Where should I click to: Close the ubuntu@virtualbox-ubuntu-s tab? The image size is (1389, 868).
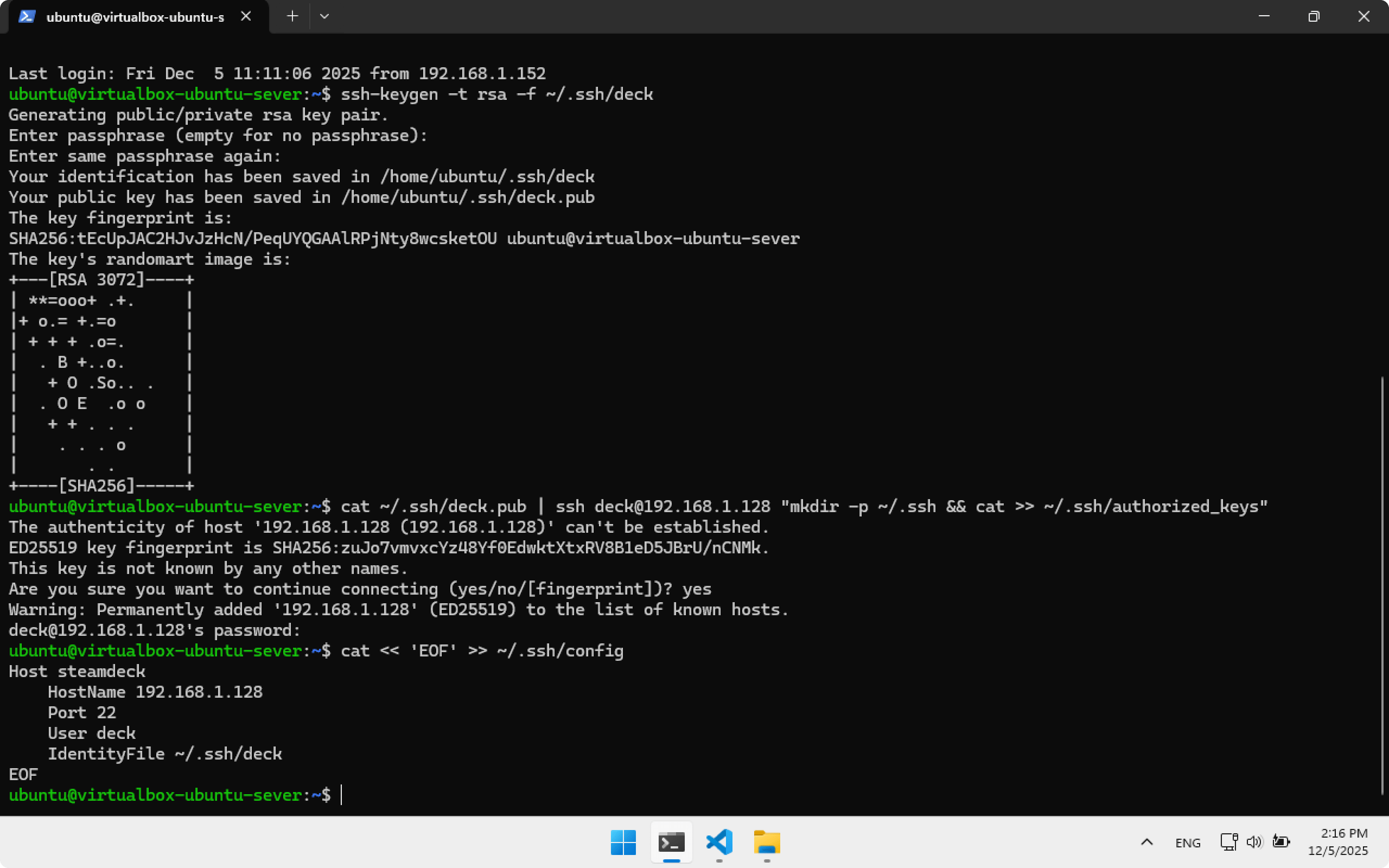[x=246, y=17]
